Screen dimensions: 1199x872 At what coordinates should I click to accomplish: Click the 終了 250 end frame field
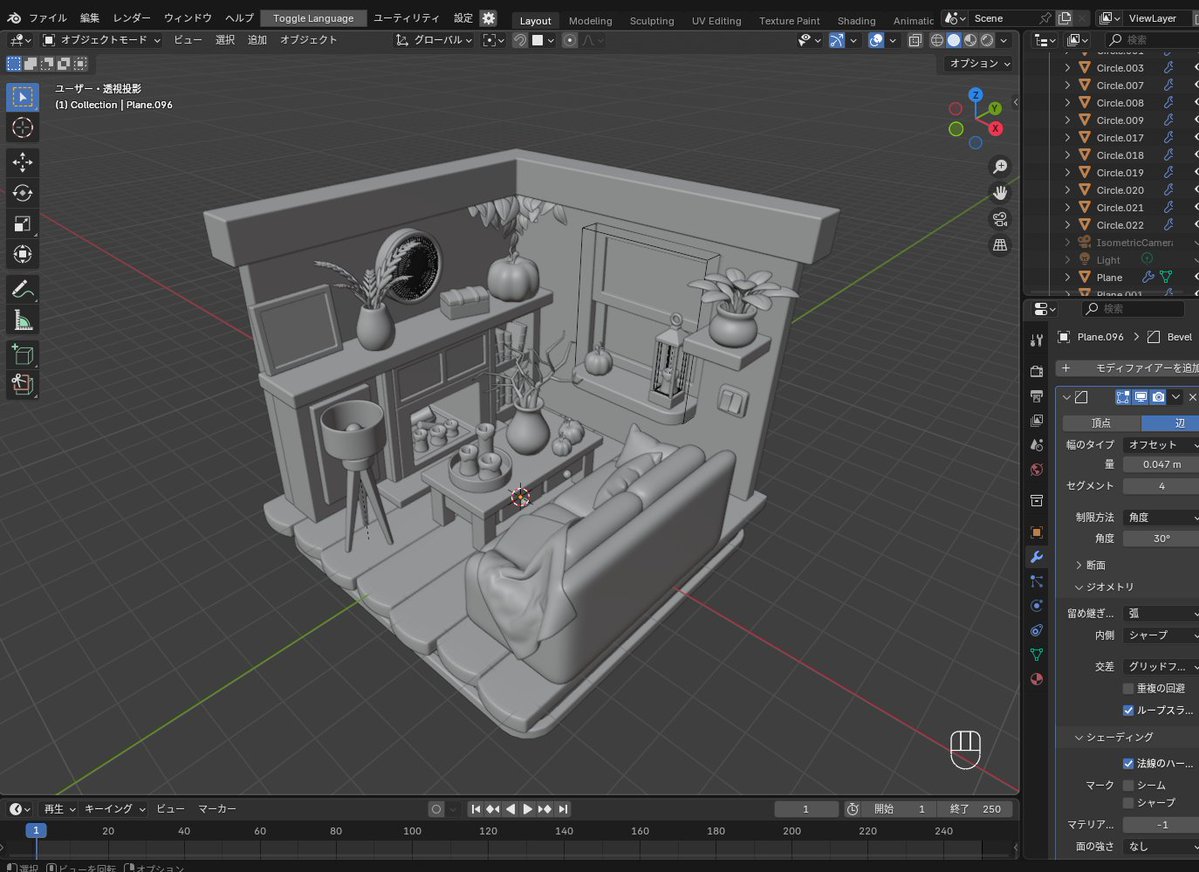(x=975, y=809)
